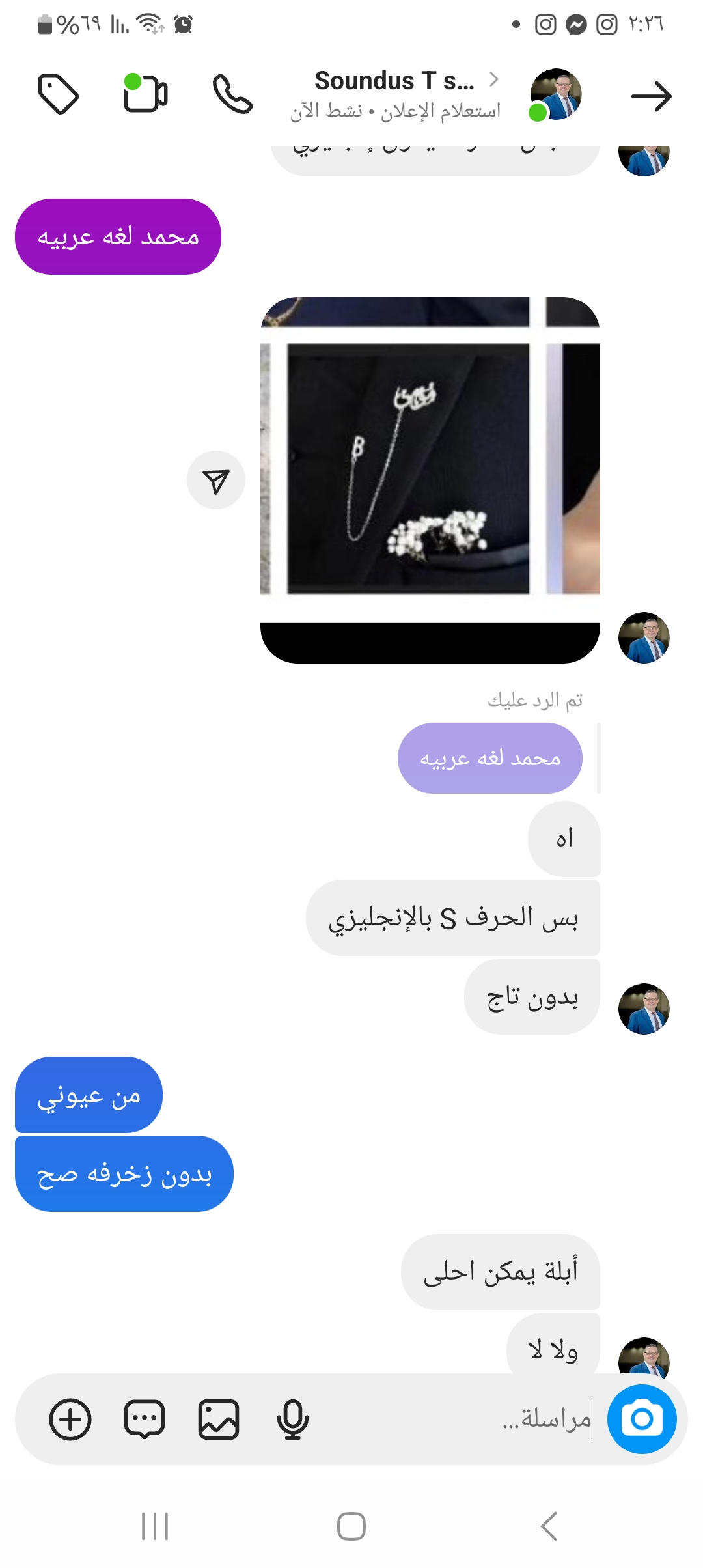This screenshot has height=1568, width=703.
Task: Share the brooch photo via send icon
Action: coord(216,481)
